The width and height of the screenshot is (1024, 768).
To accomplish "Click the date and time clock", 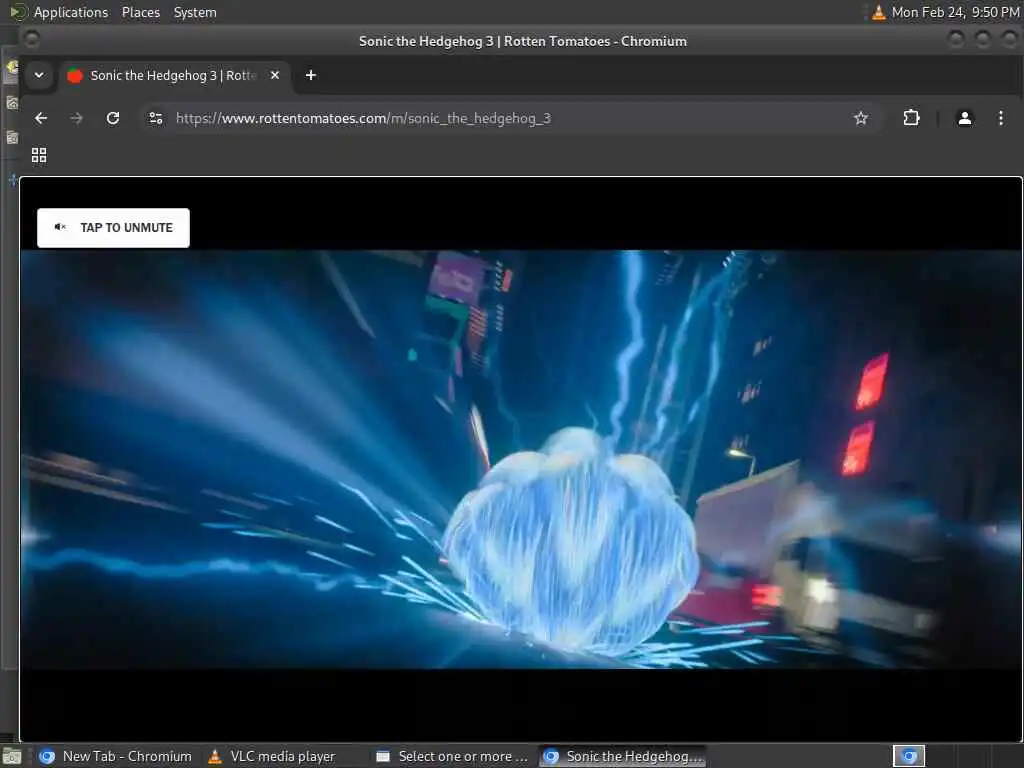I will tap(955, 12).
